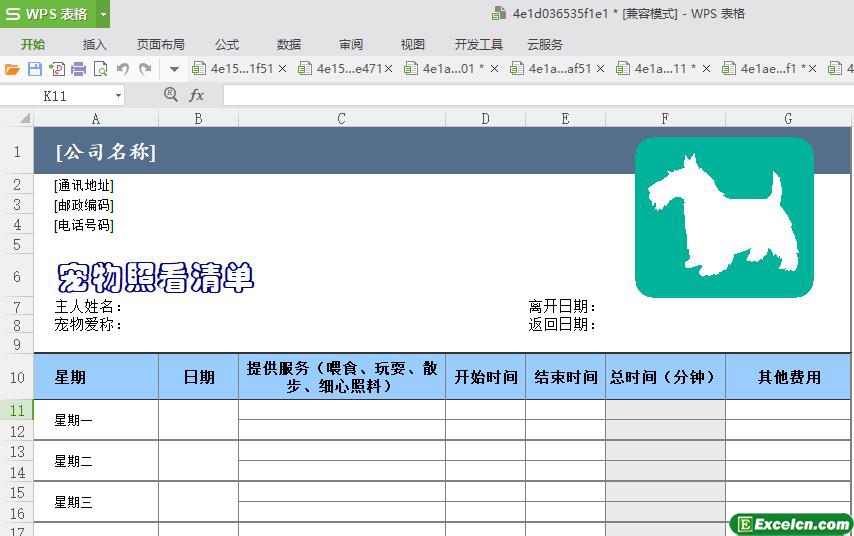Close document tab 4e1a...11
This screenshot has width=854, height=536.
click(x=706, y=69)
